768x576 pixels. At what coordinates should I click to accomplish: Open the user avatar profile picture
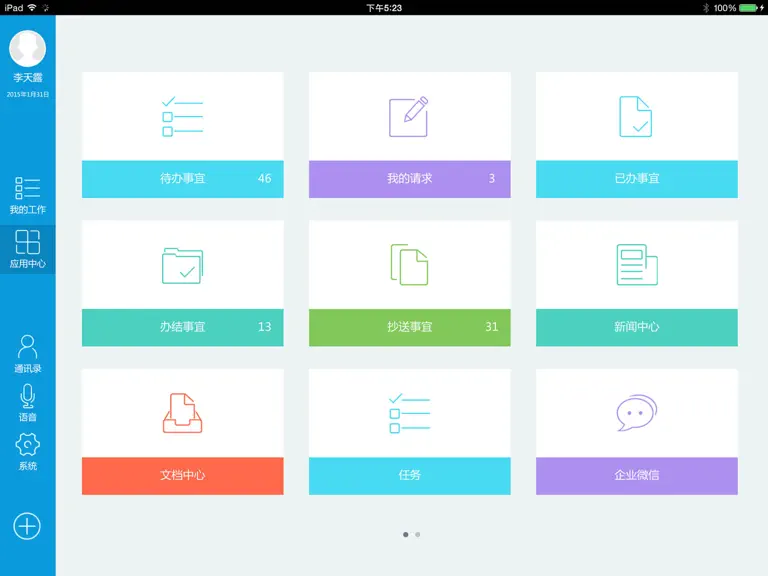point(27,48)
